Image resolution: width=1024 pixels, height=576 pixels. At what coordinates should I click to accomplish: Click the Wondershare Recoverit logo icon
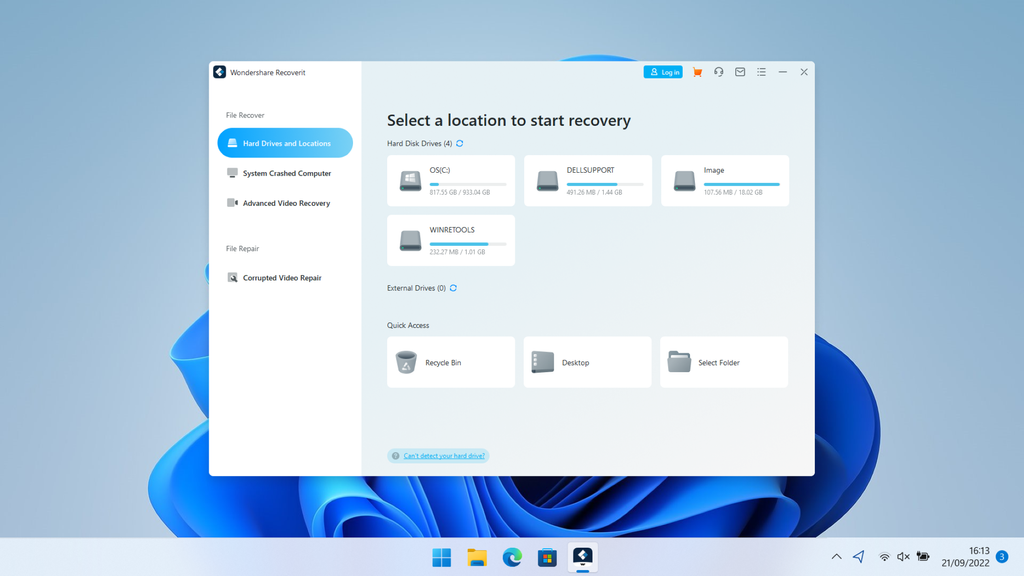[x=220, y=71]
